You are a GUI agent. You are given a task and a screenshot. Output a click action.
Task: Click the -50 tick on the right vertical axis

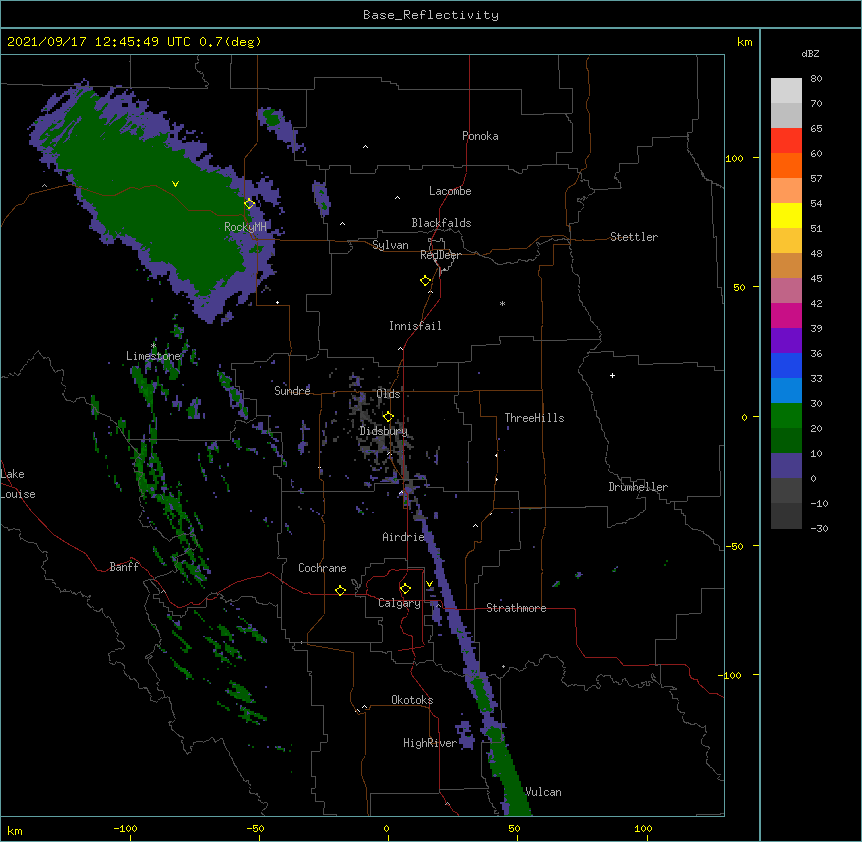[734, 546]
